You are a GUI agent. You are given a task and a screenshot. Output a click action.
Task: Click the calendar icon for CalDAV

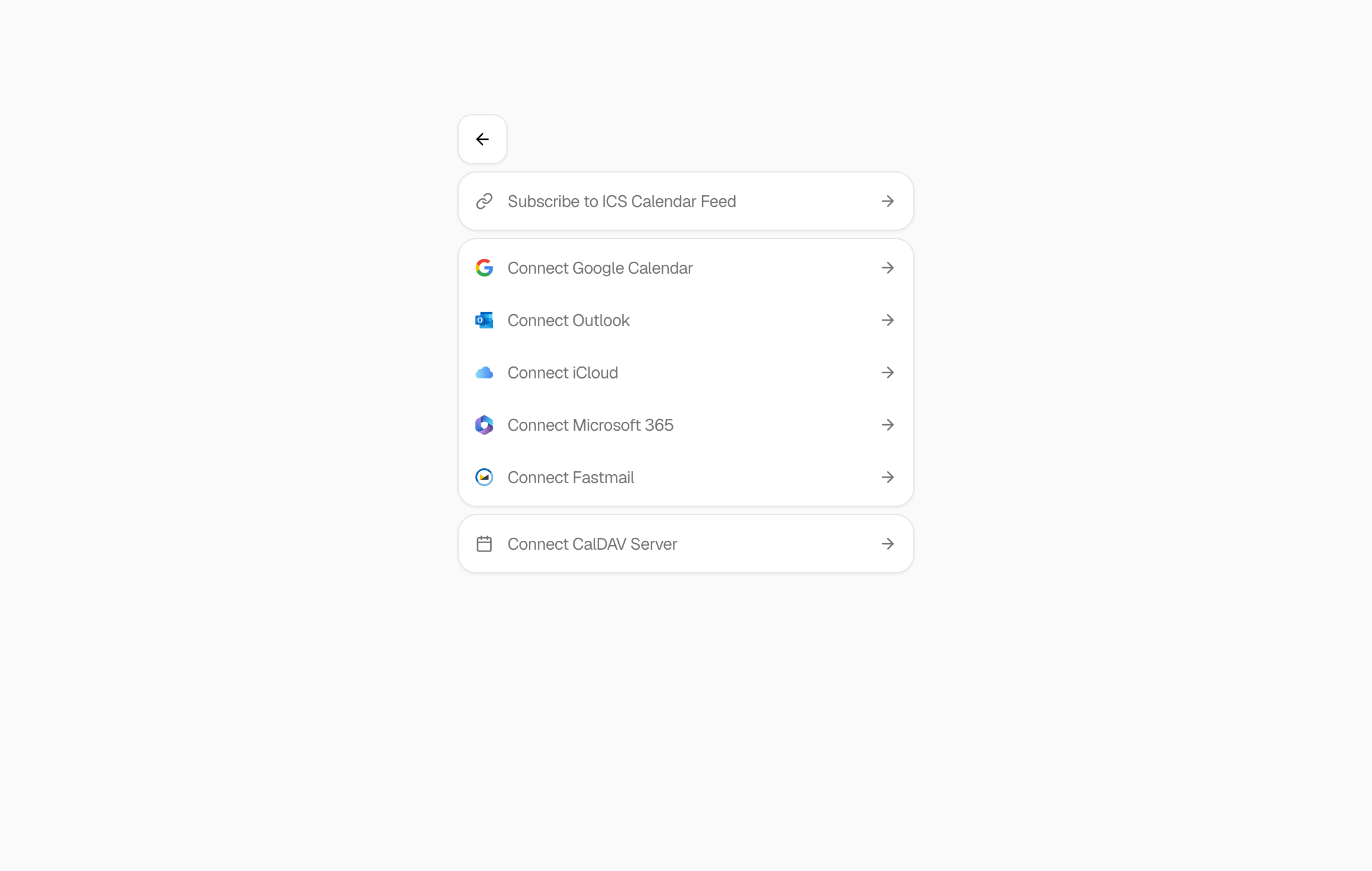484,544
